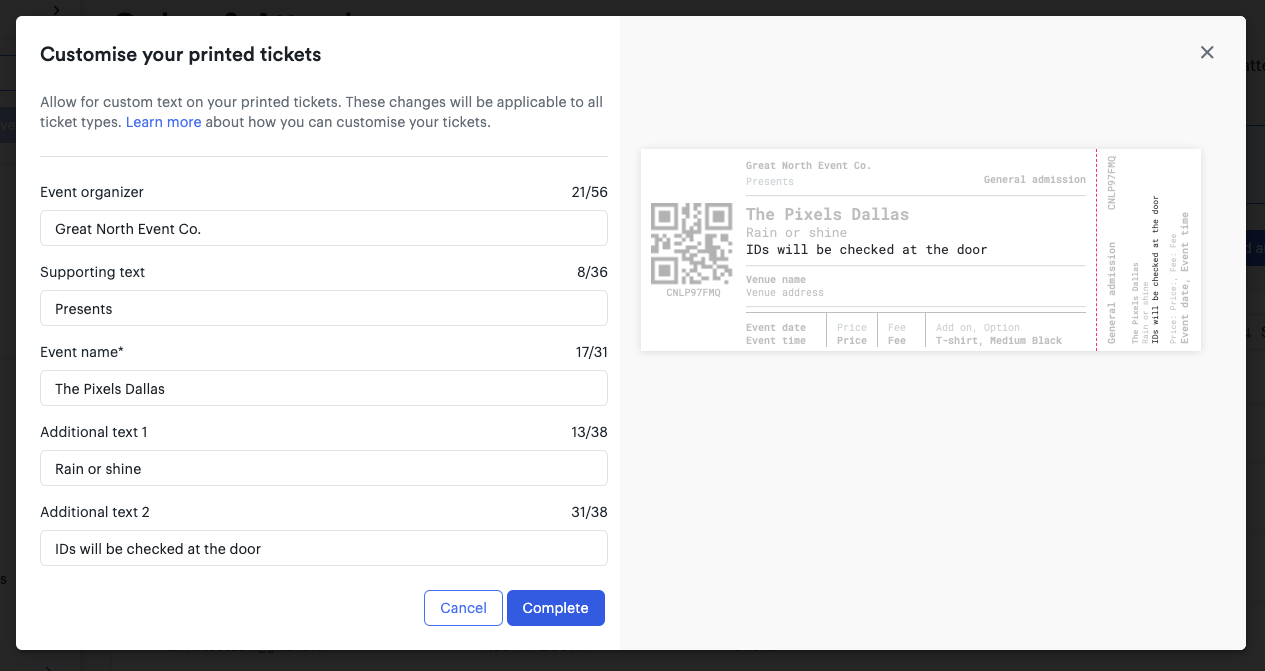Select the Additional text 2 input field

pyautogui.click(x=323, y=548)
